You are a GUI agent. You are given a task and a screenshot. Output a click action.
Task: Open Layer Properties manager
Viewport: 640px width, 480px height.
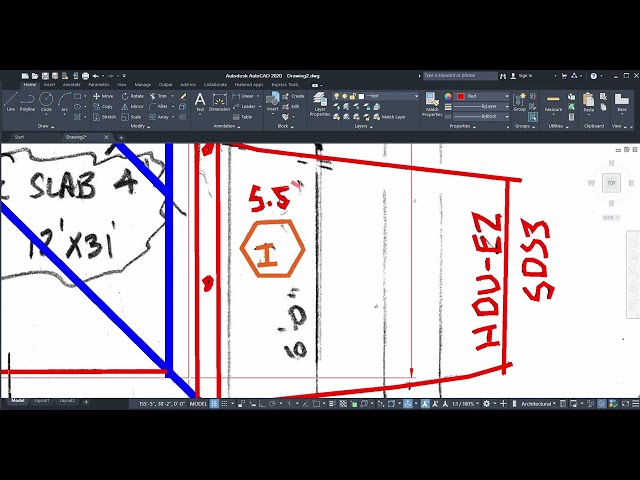pyautogui.click(x=320, y=104)
